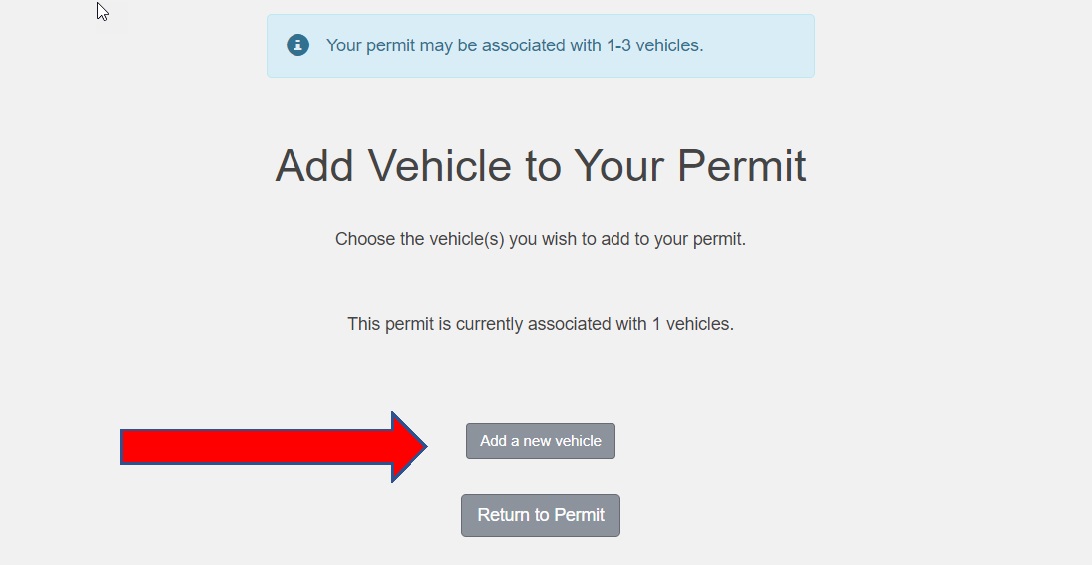Image resolution: width=1092 pixels, height=565 pixels.
Task: Go back with "Return to Permit"
Action: [x=540, y=515]
